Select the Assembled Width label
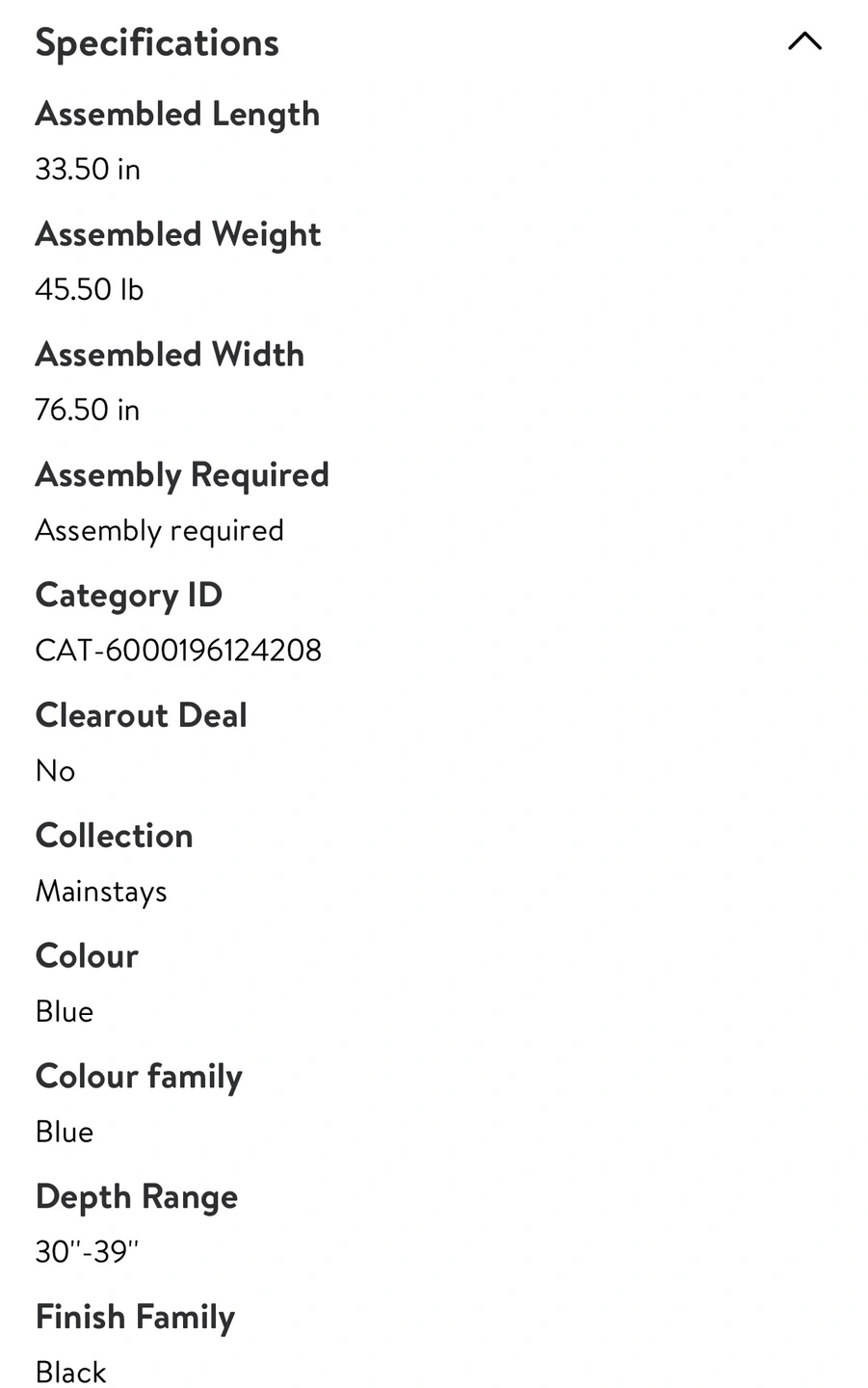 tap(170, 355)
